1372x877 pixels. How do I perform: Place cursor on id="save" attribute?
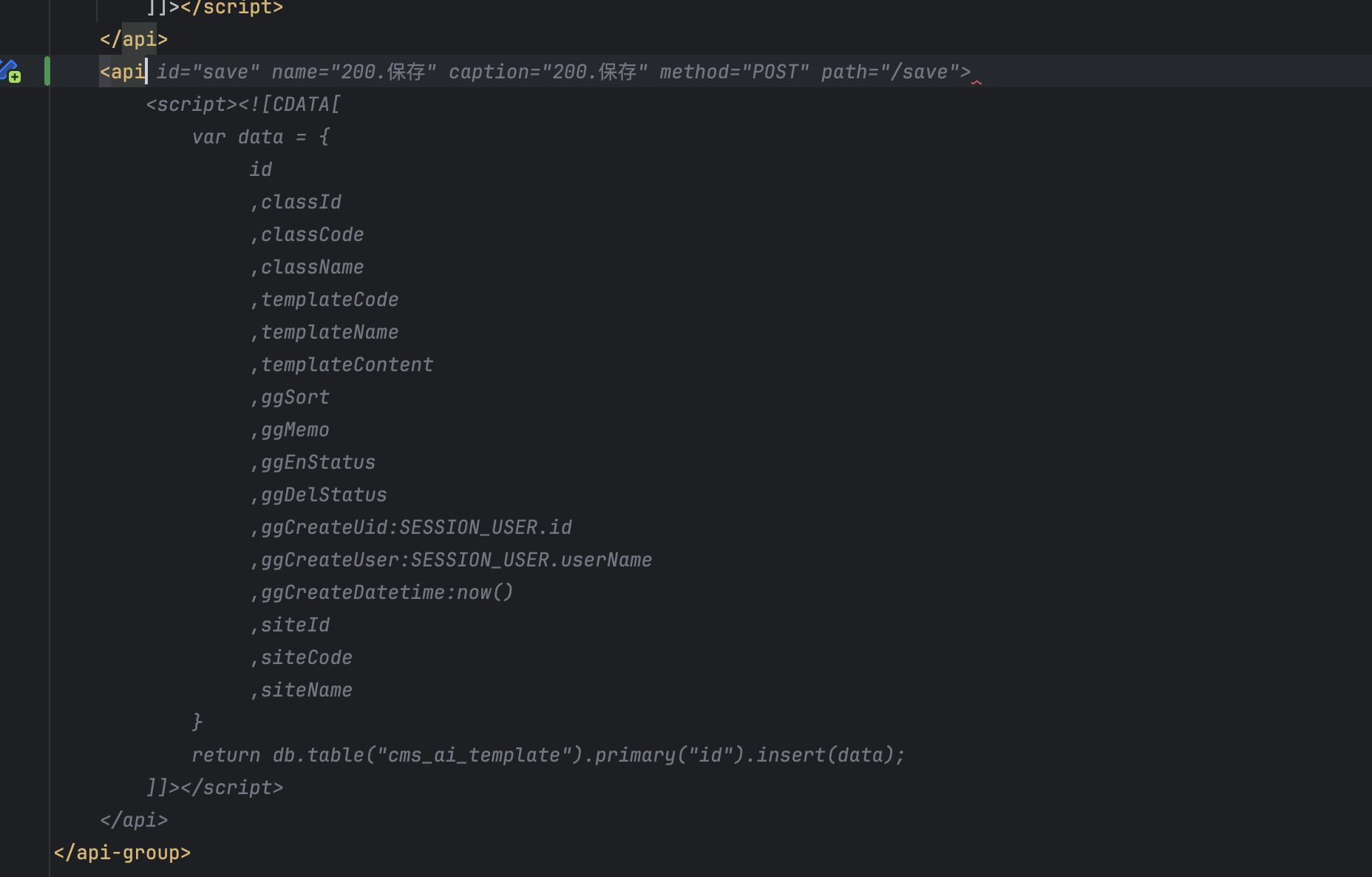(208, 72)
